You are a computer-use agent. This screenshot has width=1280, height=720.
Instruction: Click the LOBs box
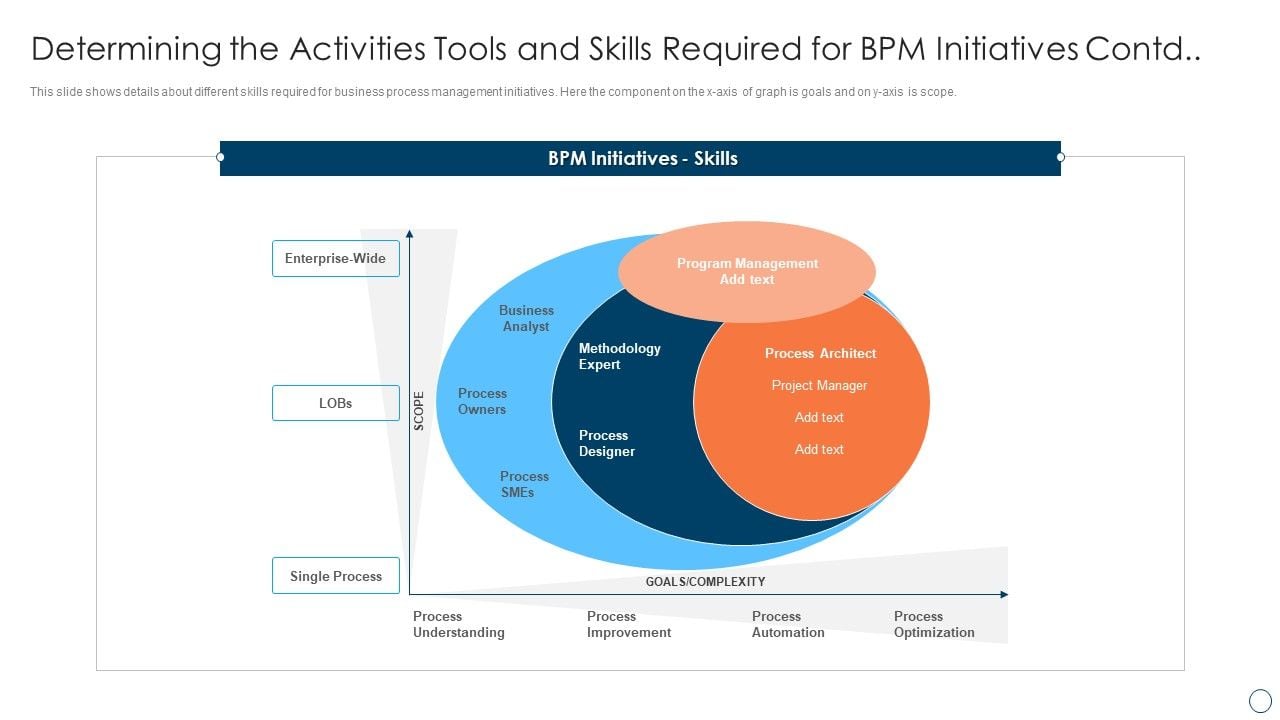[x=335, y=402]
